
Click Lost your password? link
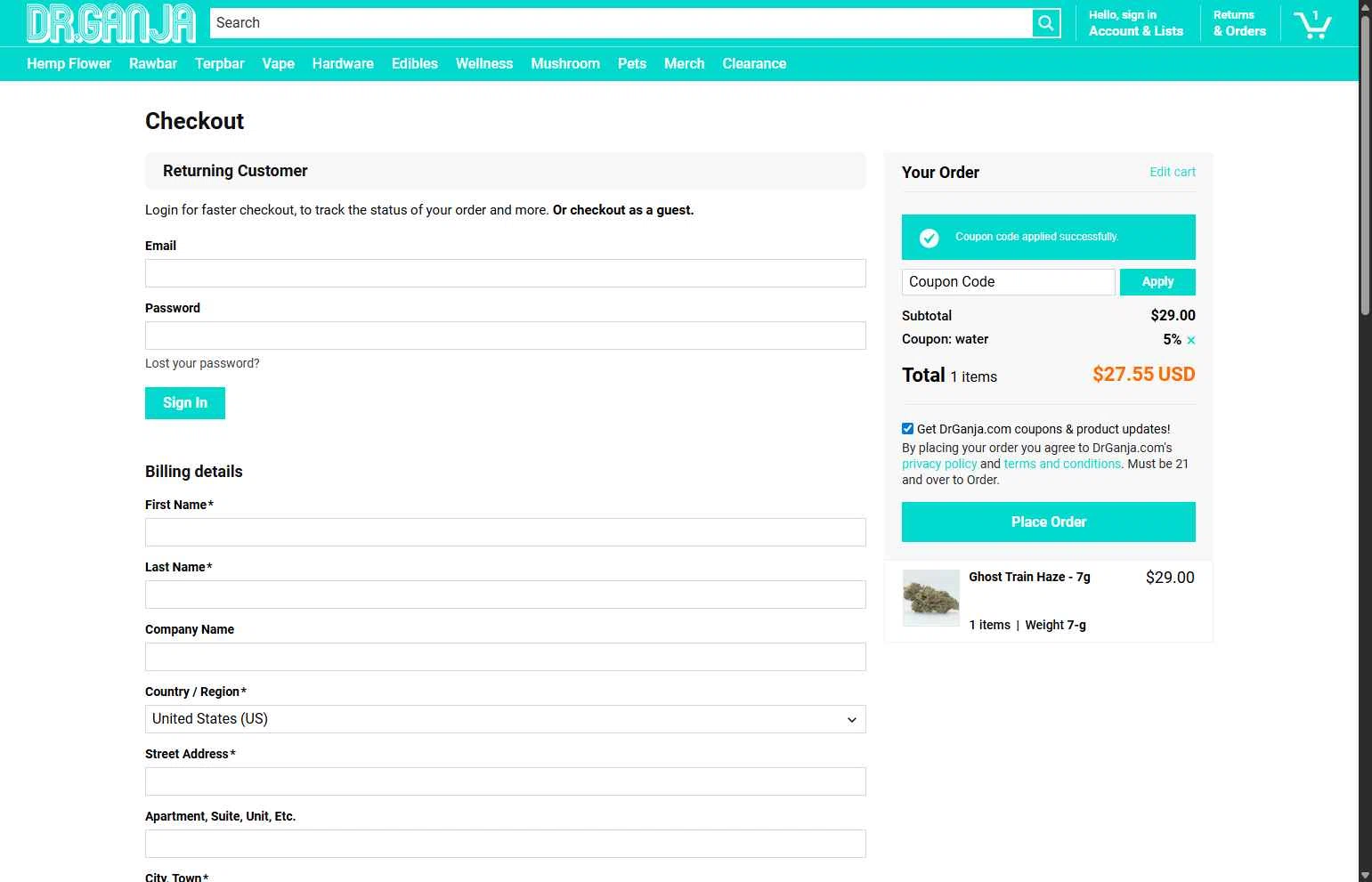coord(202,363)
